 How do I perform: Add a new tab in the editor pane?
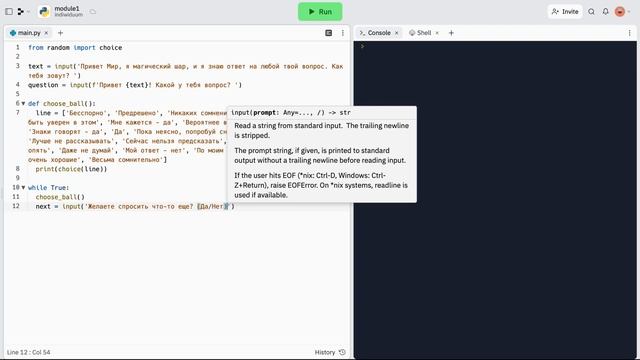pyautogui.click(x=60, y=33)
